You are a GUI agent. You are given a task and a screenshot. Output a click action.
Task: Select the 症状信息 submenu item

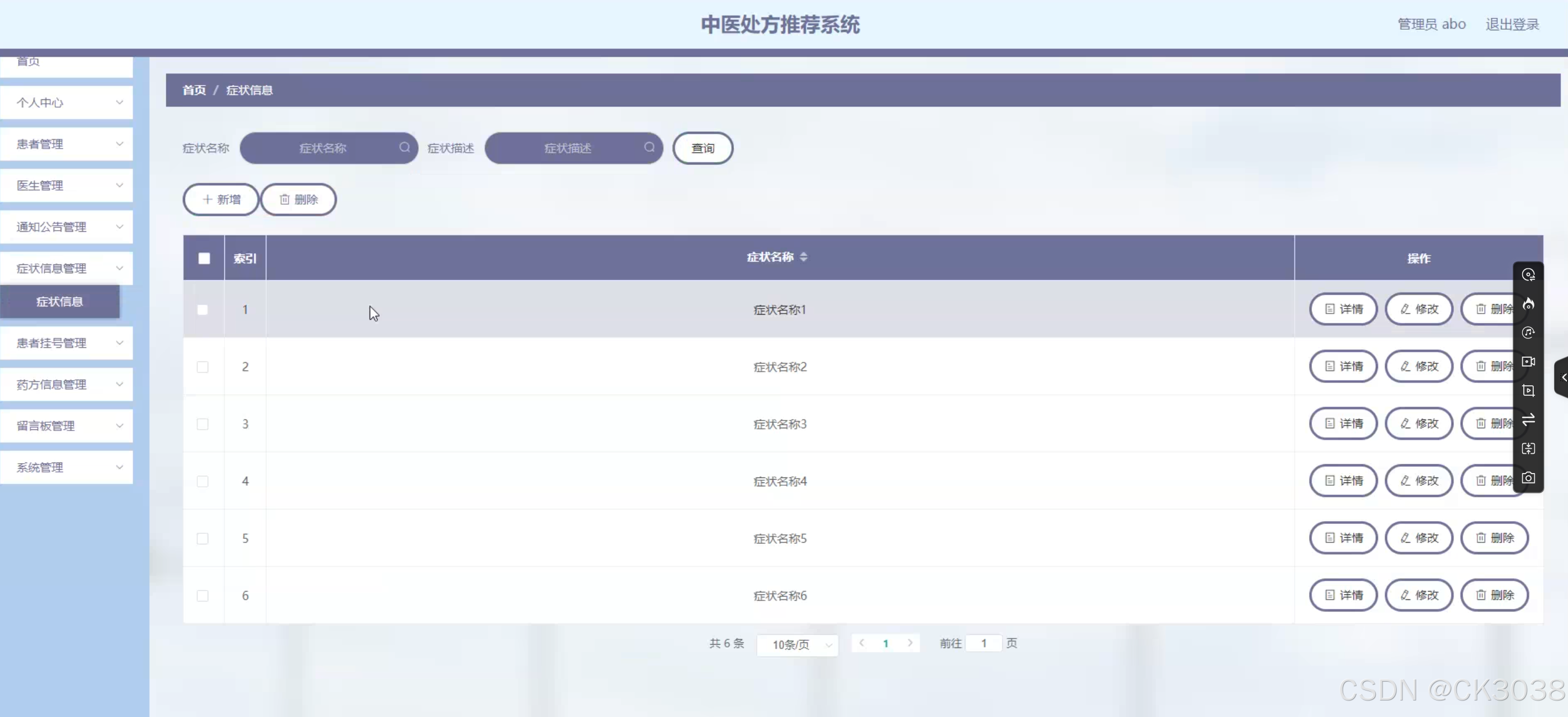[60, 301]
